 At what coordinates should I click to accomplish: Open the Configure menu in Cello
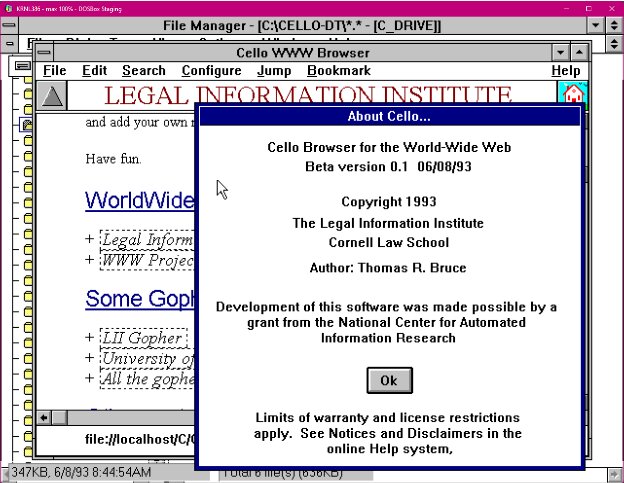pyautogui.click(x=211, y=70)
